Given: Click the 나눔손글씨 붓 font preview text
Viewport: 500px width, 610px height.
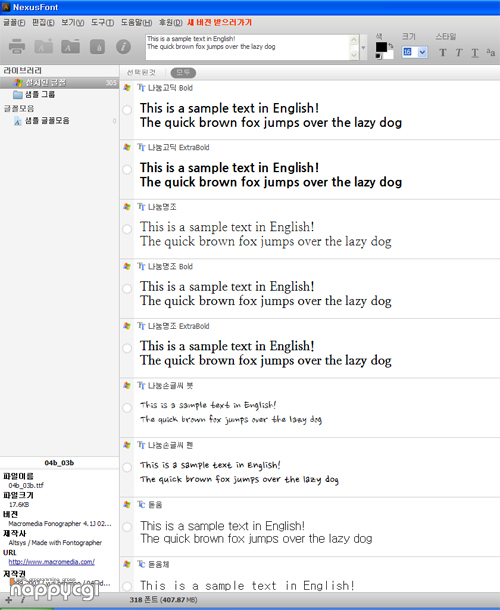Looking at the screenshot, I should (x=231, y=412).
